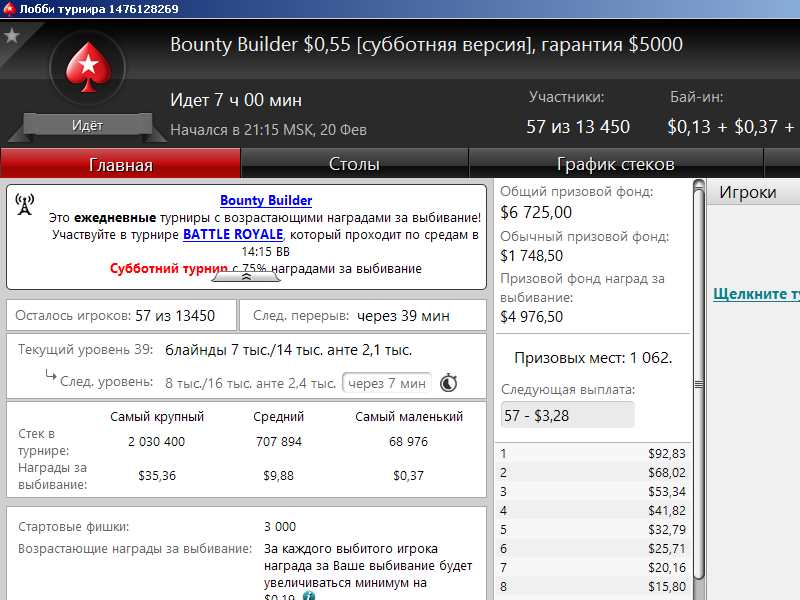Image resolution: width=800 pixels, height=600 pixels.
Task: Click the 'через 7 мин' timer box
Action: coord(387,383)
